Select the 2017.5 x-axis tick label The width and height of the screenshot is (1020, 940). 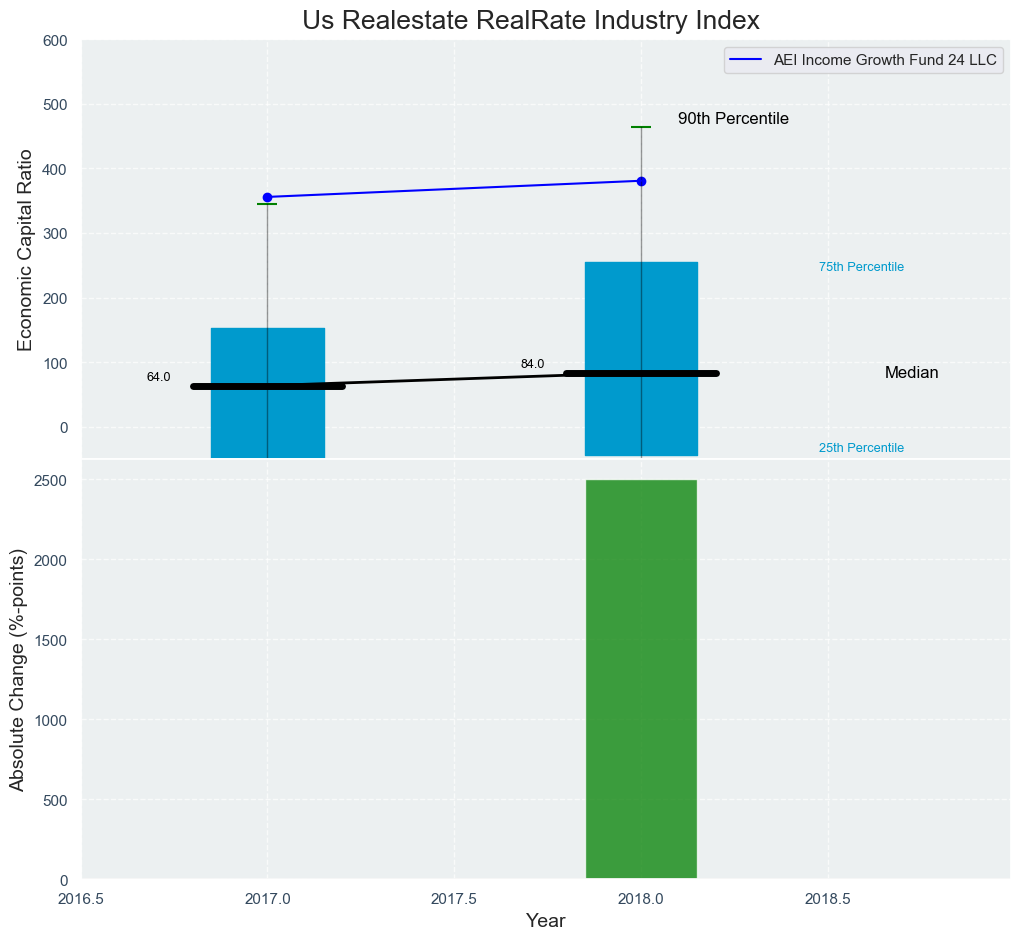click(x=454, y=899)
